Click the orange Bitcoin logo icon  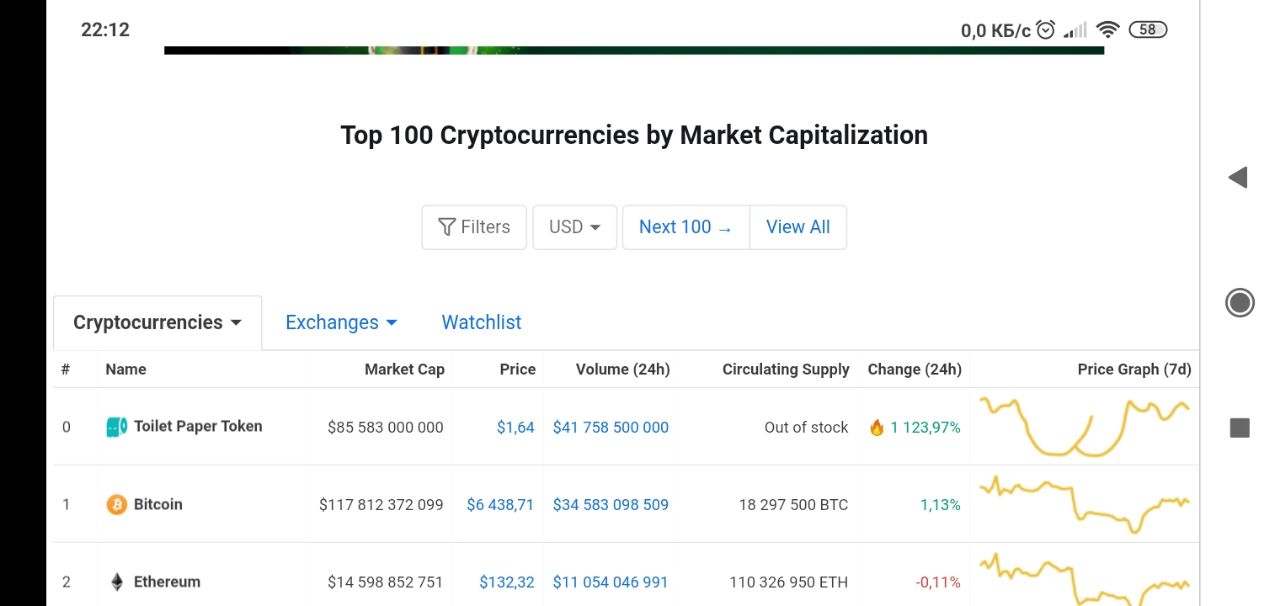tap(117, 504)
